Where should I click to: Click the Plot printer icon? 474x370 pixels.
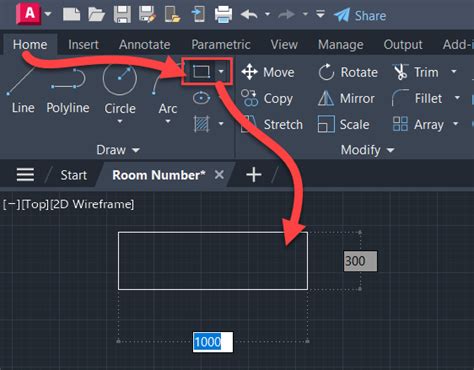223,15
